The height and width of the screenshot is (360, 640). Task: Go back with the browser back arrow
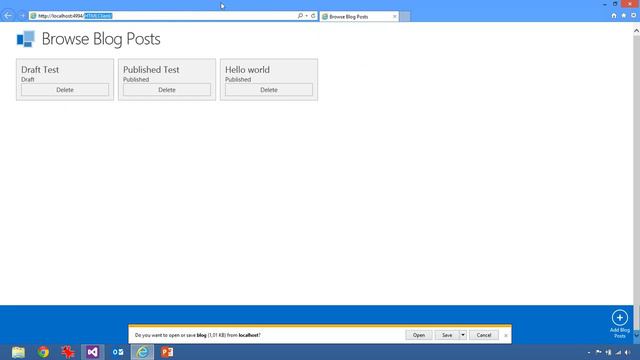pyautogui.click(x=8, y=16)
